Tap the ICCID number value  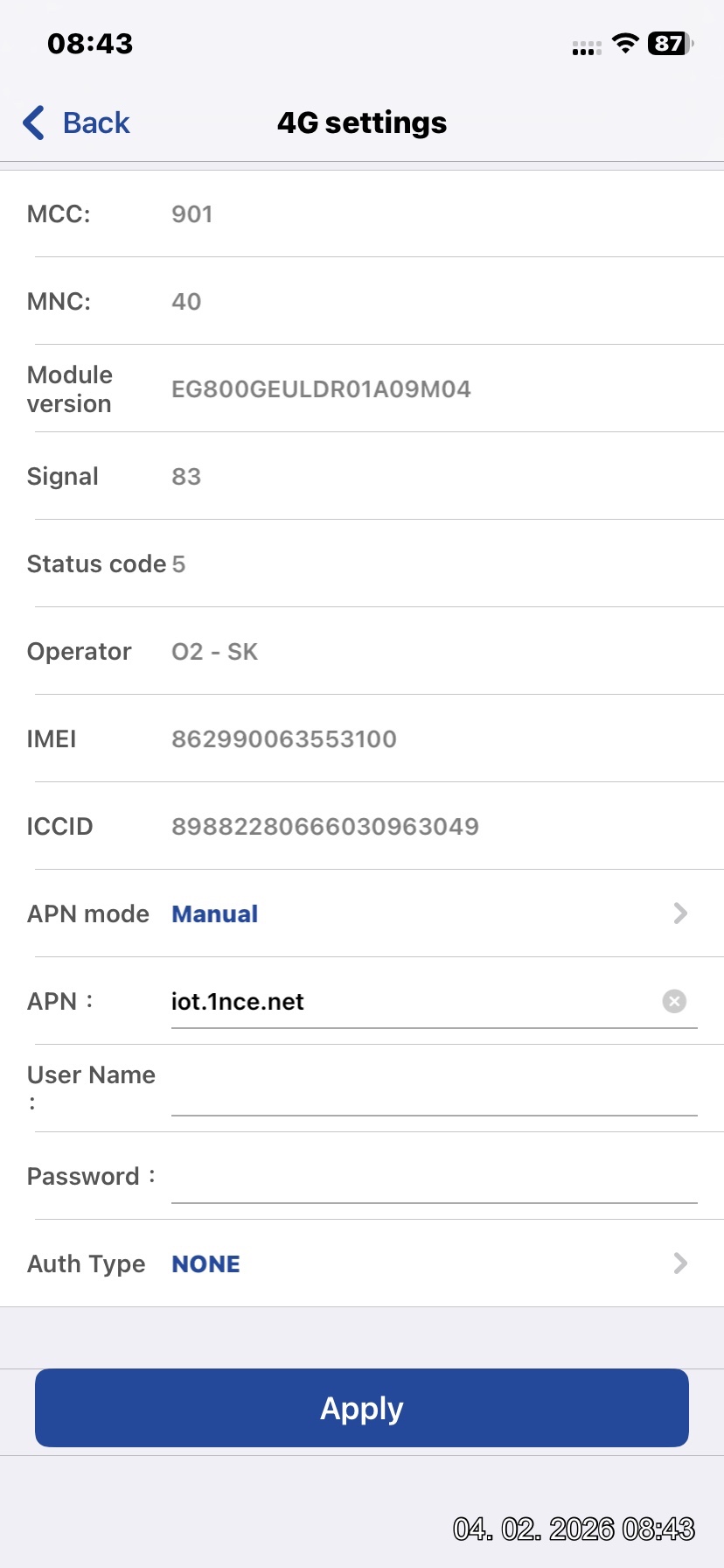(325, 826)
